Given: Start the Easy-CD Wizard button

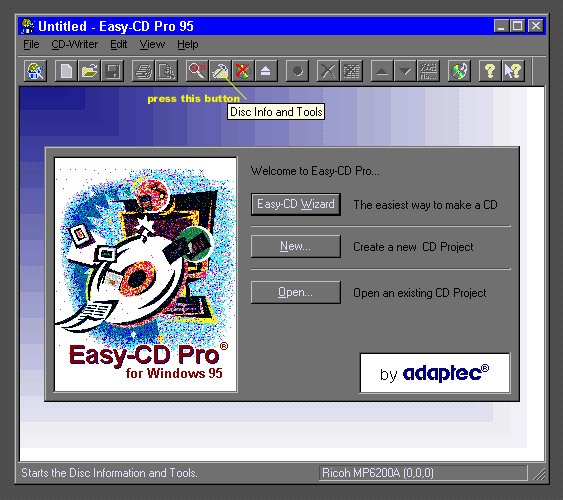Looking at the screenshot, I should pos(296,204).
